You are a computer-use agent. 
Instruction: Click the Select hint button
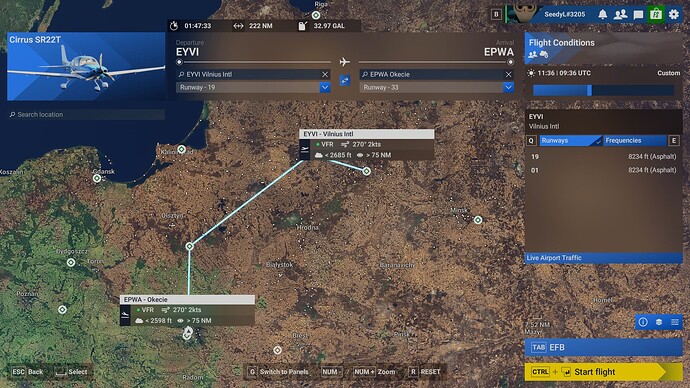click(71, 372)
